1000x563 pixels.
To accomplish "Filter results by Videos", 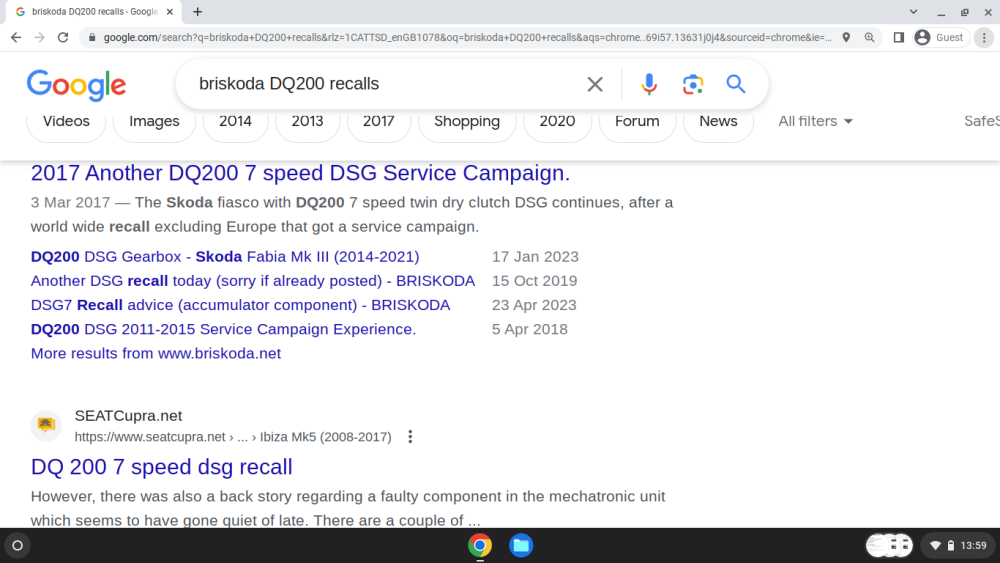I will tap(66, 121).
